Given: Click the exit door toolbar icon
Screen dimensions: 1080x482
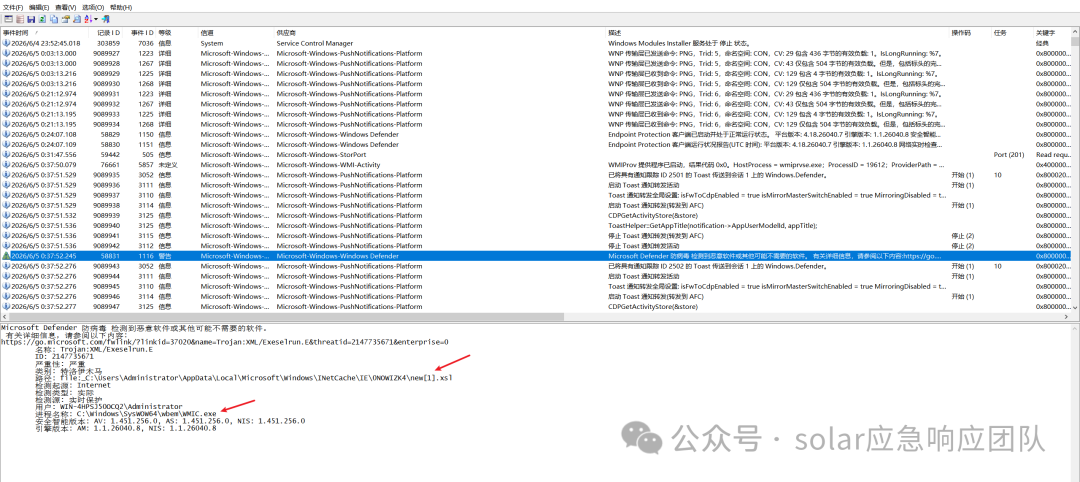Looking at the screenshot, I should [105, 19].
